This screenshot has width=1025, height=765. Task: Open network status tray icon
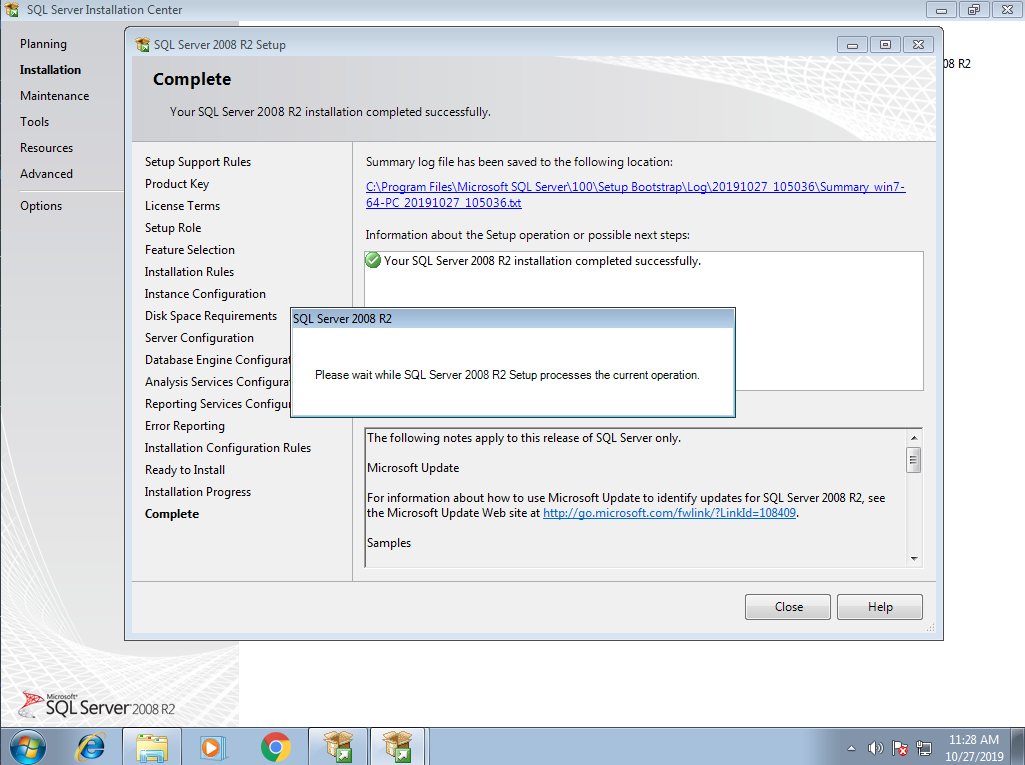pos(924,748)
